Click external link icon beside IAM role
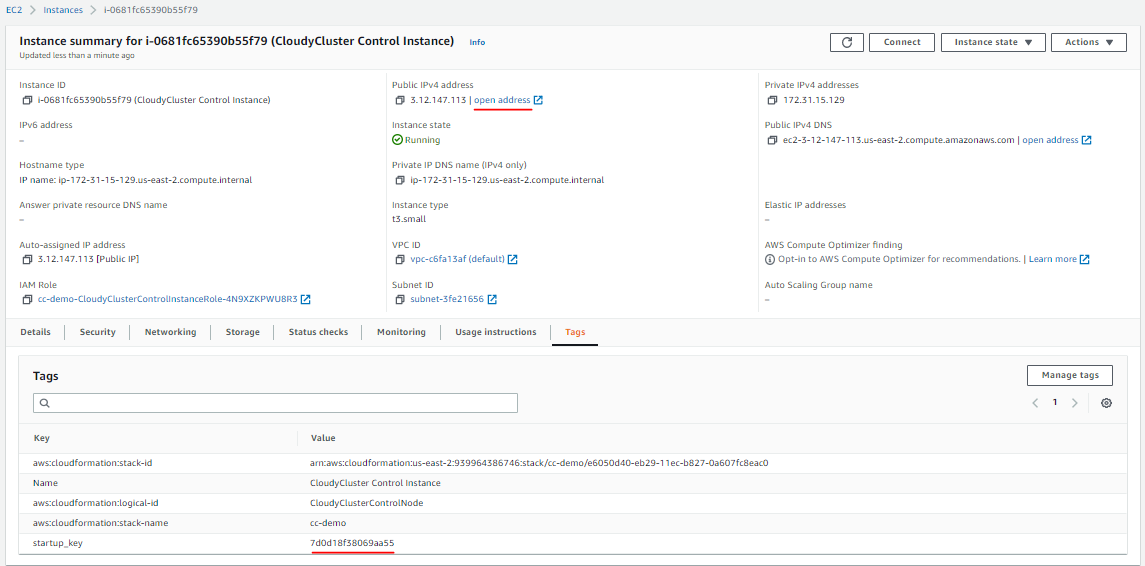This screenshot has width=1145, height=566. 306,299
